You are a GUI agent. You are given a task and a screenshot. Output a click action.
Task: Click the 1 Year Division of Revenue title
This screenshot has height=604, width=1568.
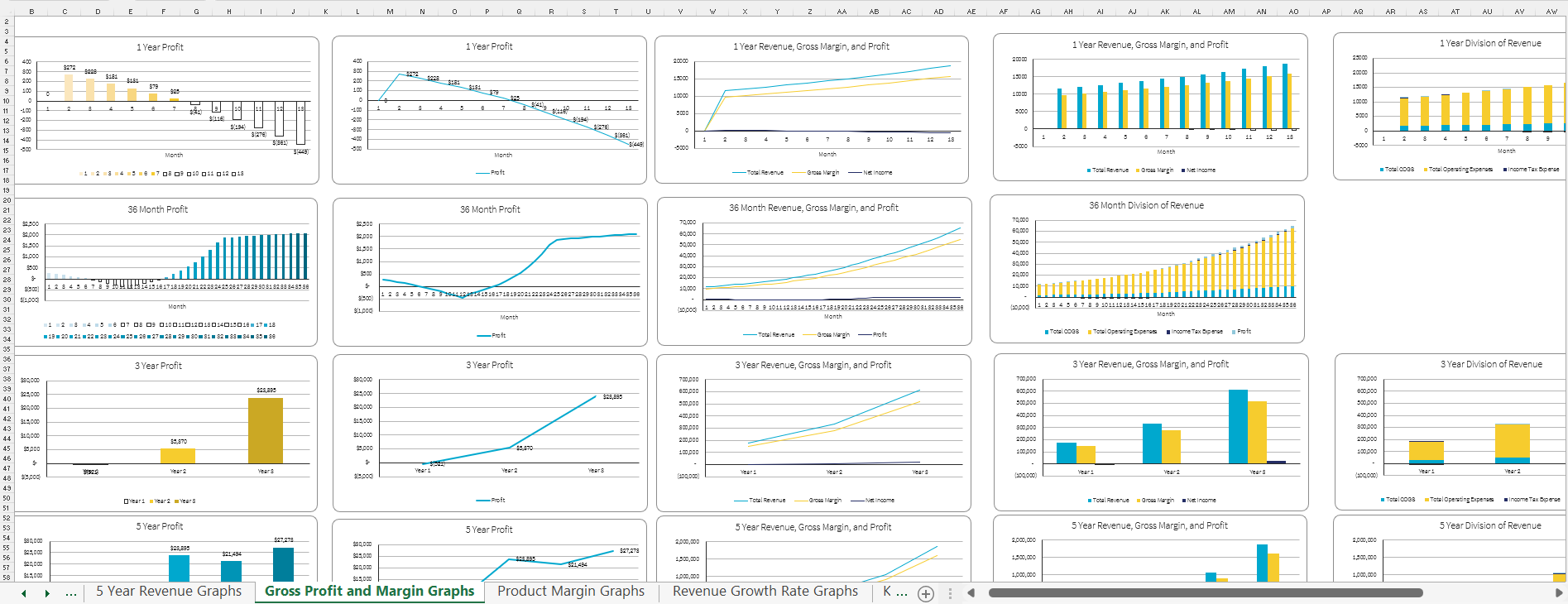pyautogui.click(x=1490, y=43)
